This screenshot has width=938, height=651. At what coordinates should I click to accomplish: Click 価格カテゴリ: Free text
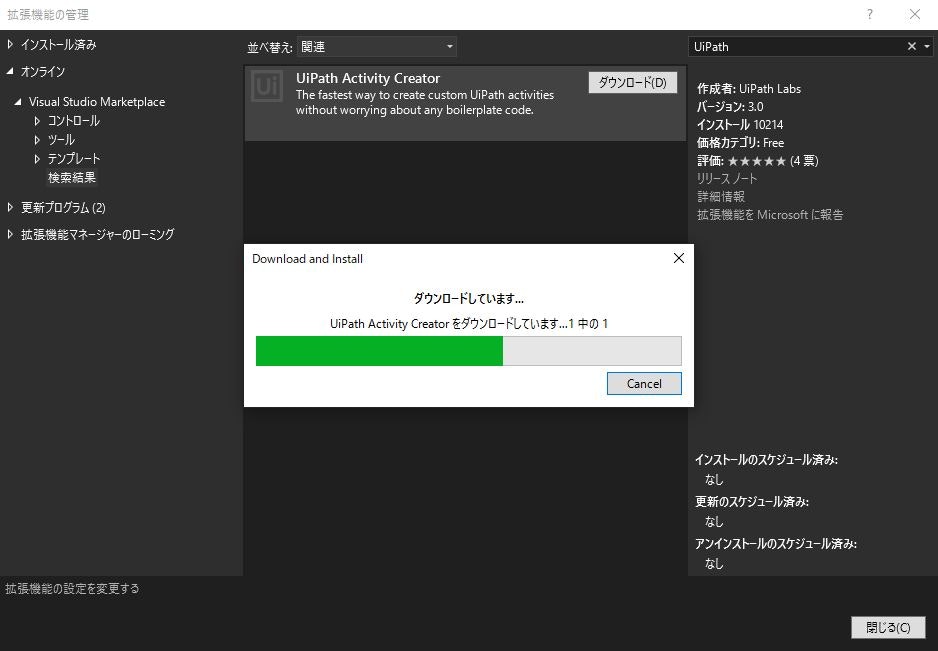click(740, 142)
